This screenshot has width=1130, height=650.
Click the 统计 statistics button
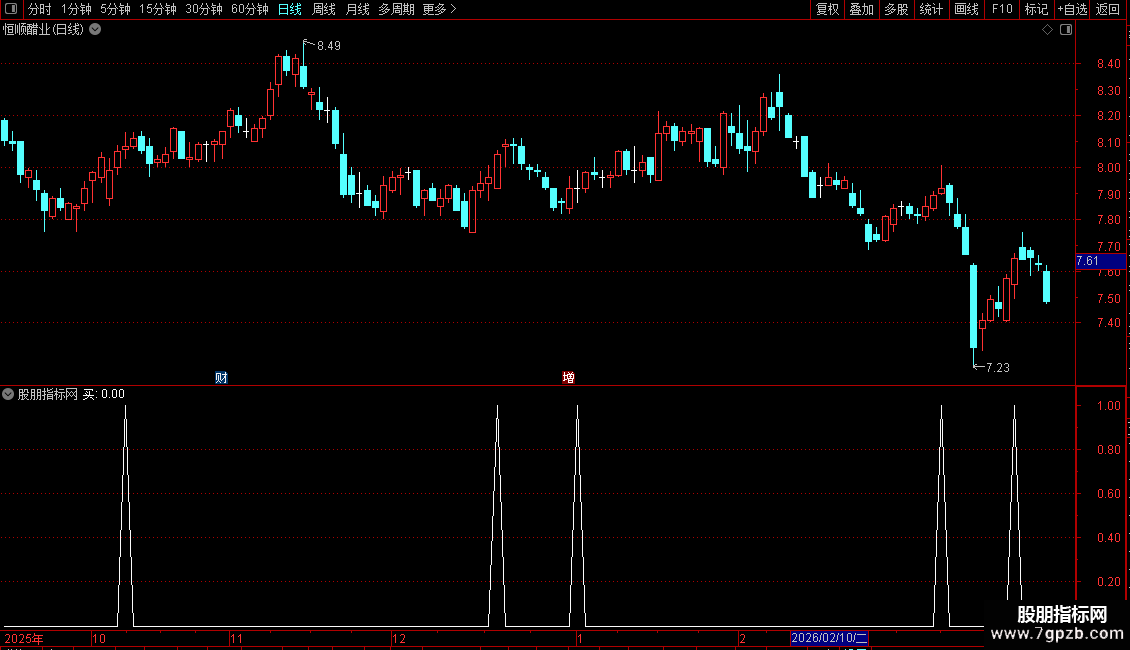[931, 9]
